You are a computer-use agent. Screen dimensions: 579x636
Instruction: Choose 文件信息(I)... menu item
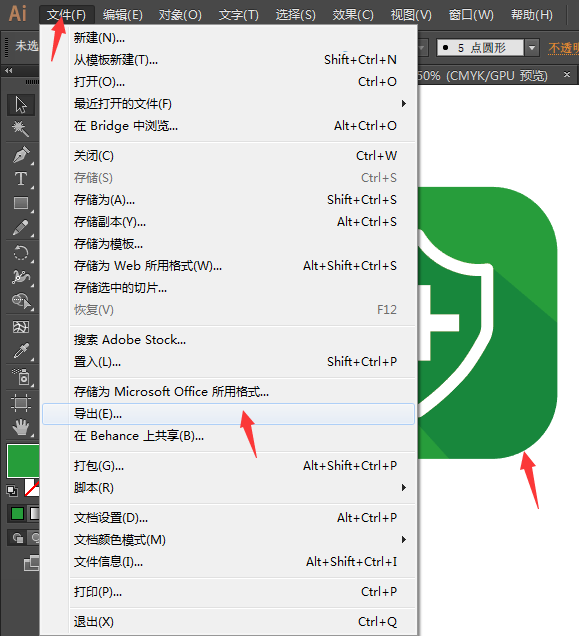(228, 562)
